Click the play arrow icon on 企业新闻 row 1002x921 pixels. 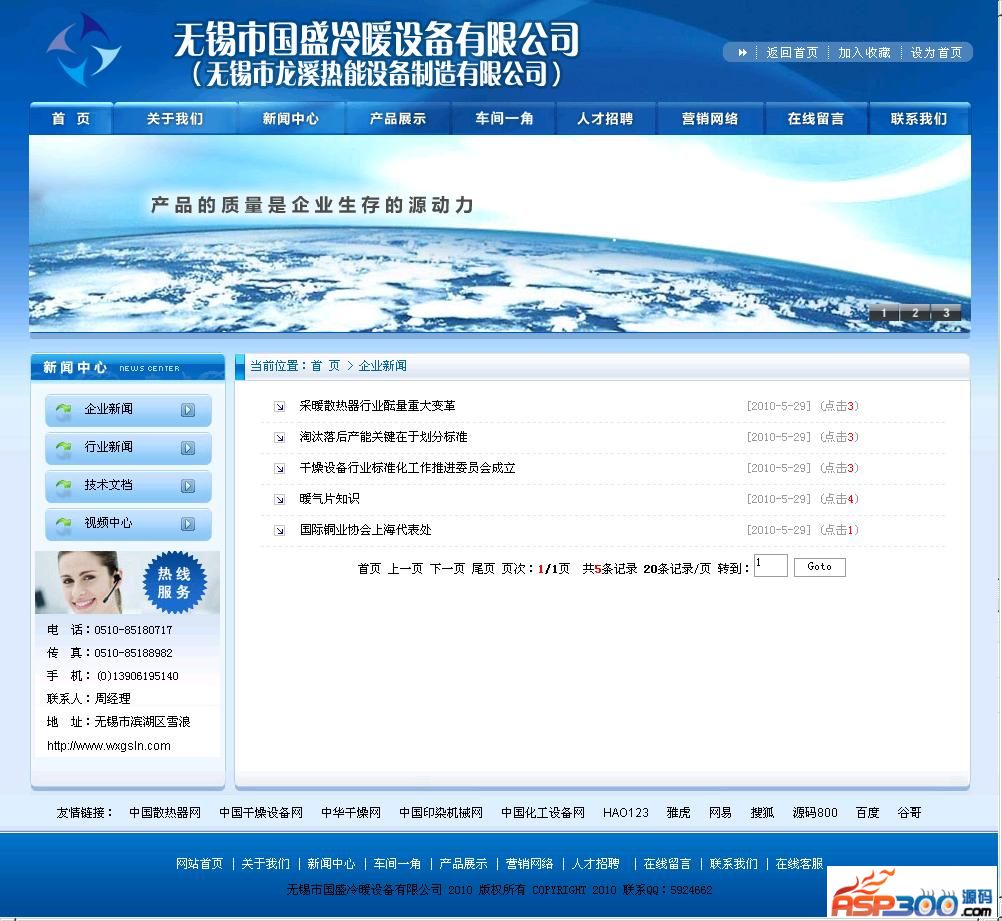point(188,410)
